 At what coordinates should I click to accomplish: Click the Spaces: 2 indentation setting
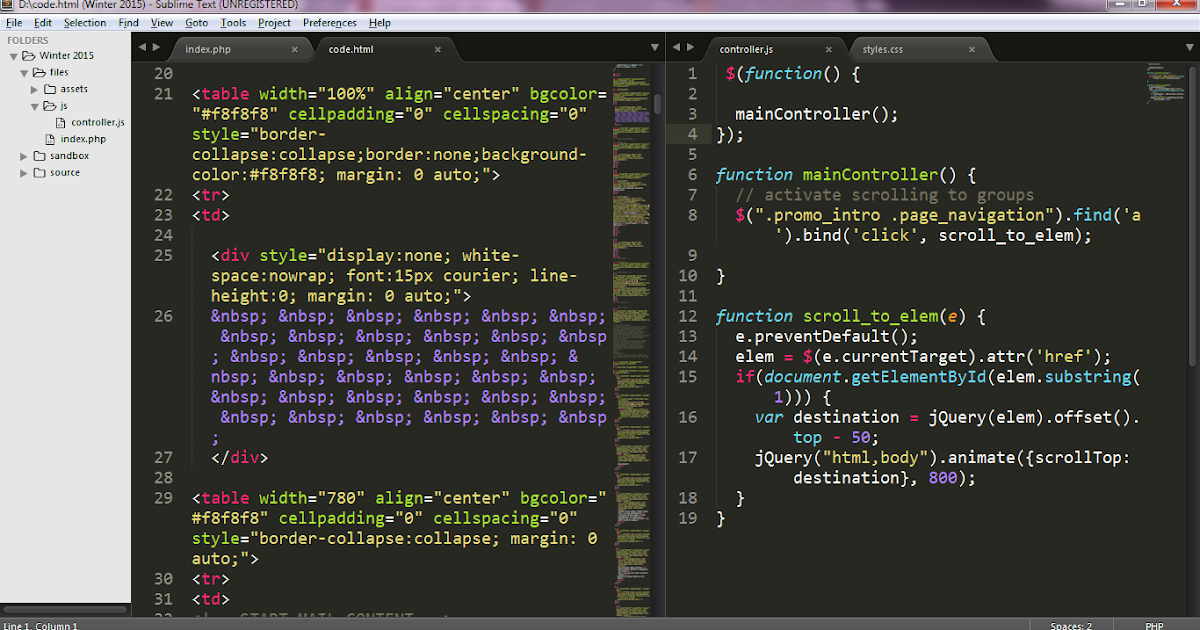pos(1071,626)
